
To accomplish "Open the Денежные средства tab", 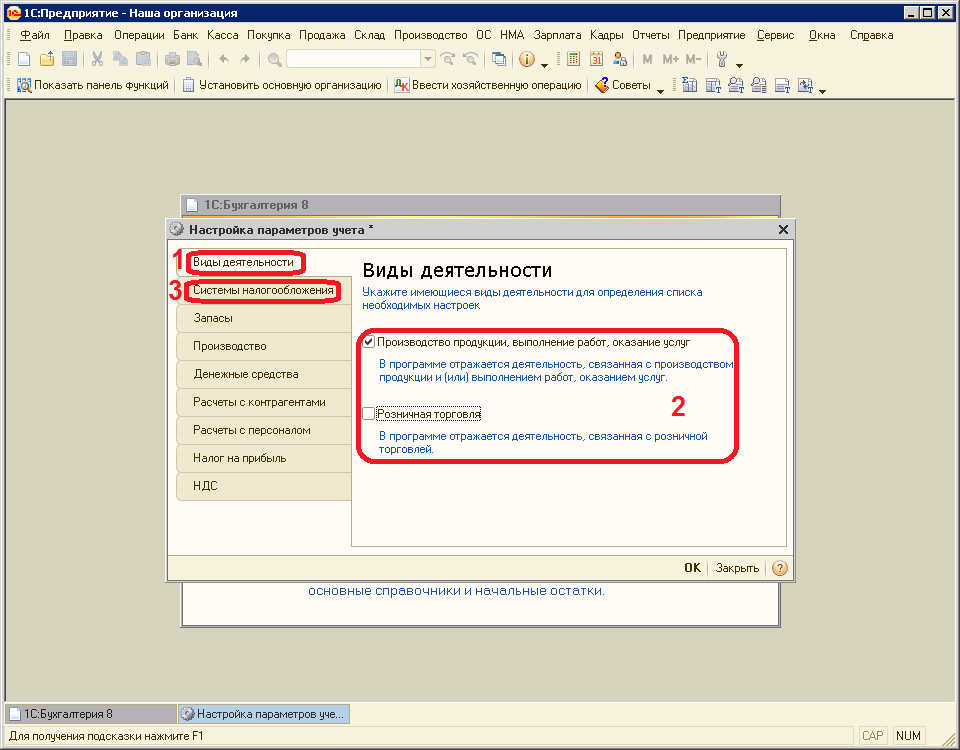I will pyautogui.click(x=263, y=374).
